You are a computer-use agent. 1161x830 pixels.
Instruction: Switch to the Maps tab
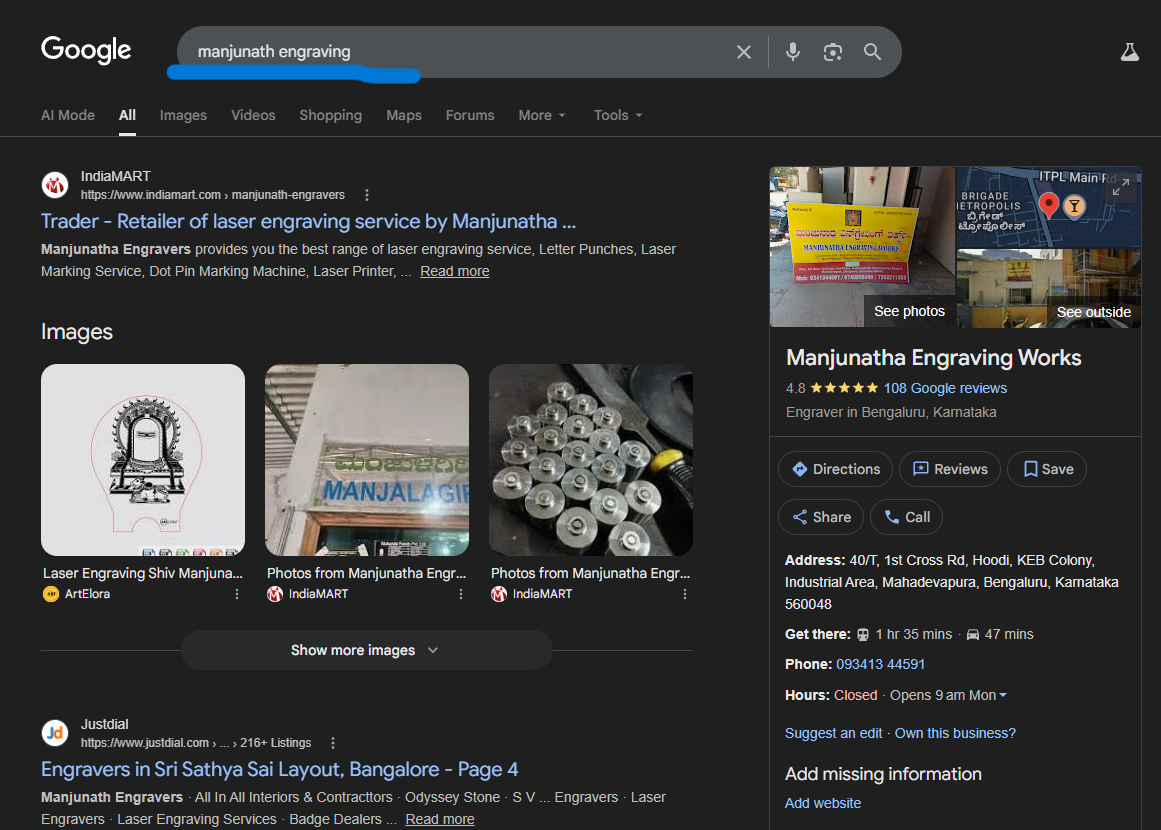coord(404,115)
